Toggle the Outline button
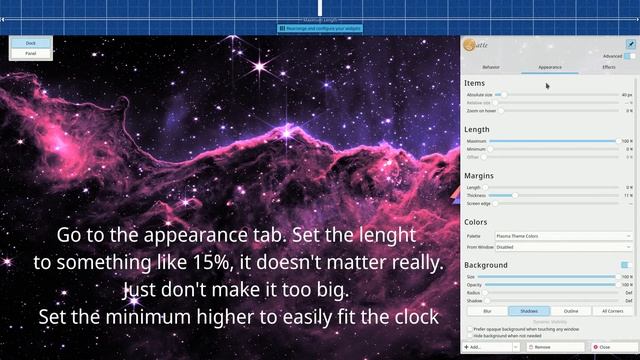 pos(571,311)
